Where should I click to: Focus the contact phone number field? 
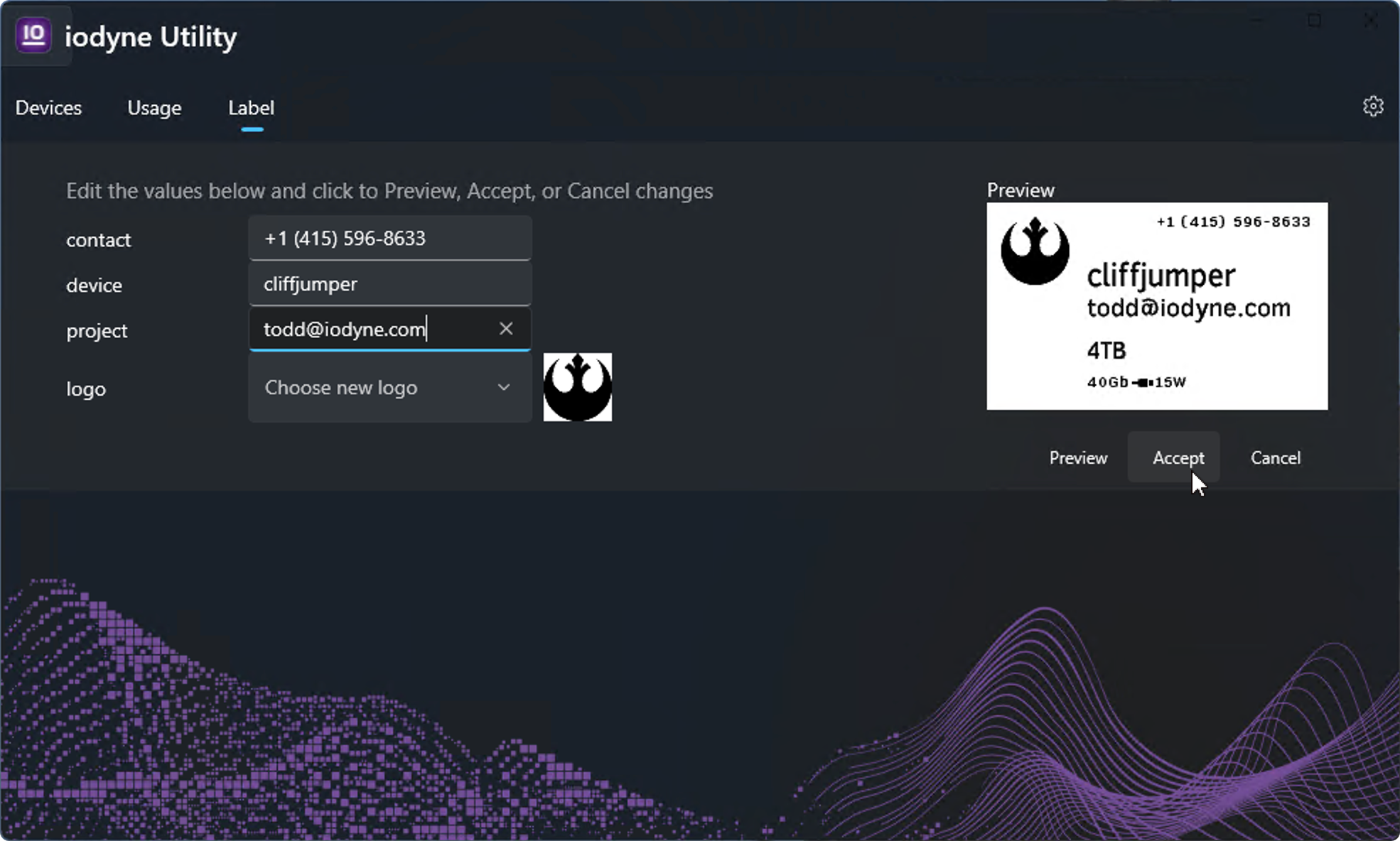tap(390, 239)
